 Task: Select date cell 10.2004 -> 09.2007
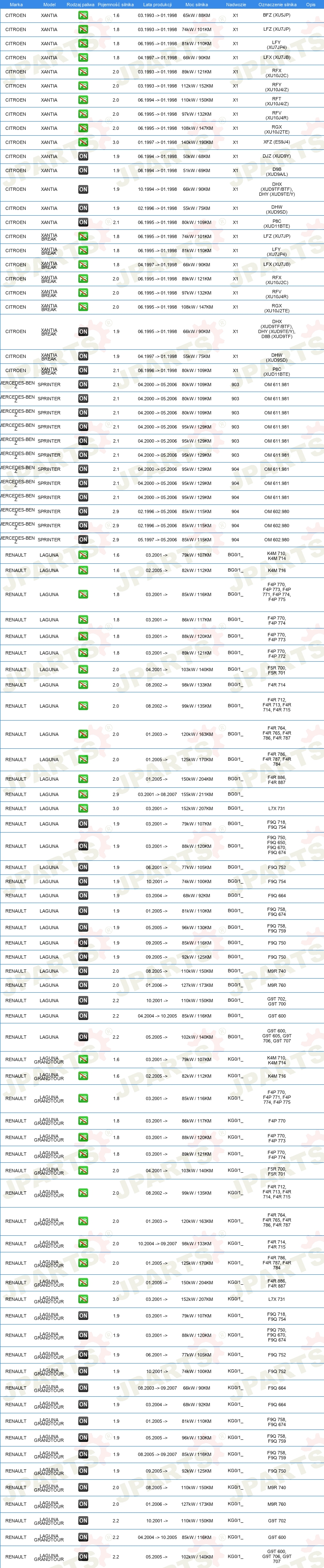157,1244
